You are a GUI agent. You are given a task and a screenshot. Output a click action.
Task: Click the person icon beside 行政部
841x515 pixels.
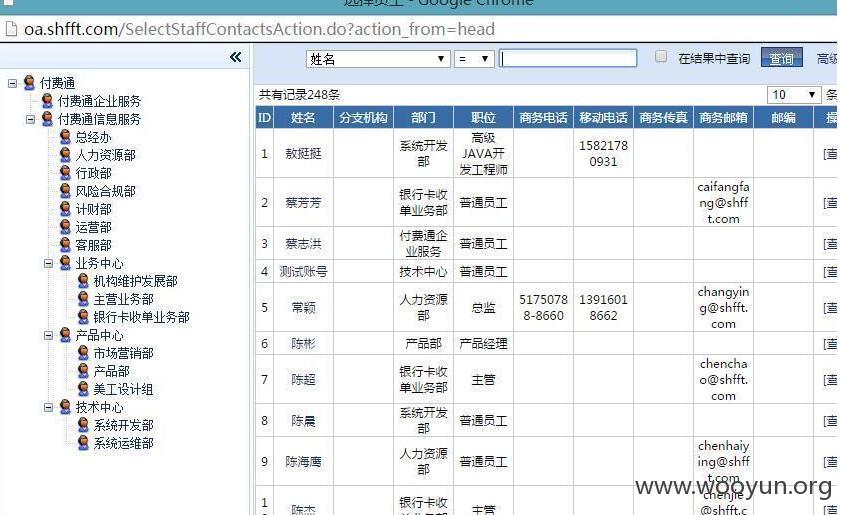pyautogui.click(x=65, y=173)
